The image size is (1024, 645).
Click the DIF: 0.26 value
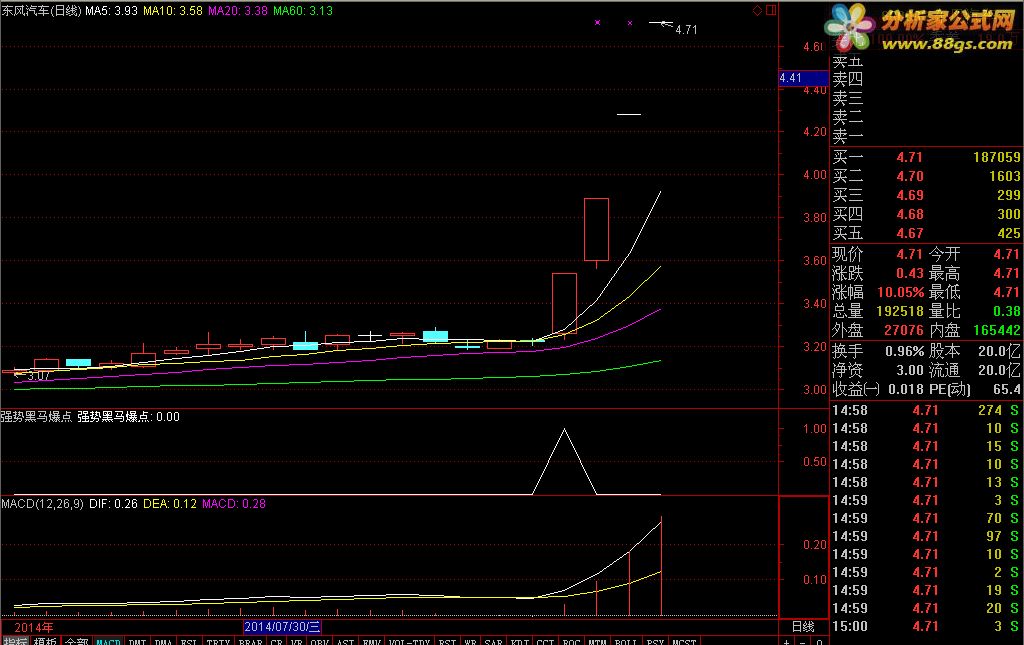[113, 503]
